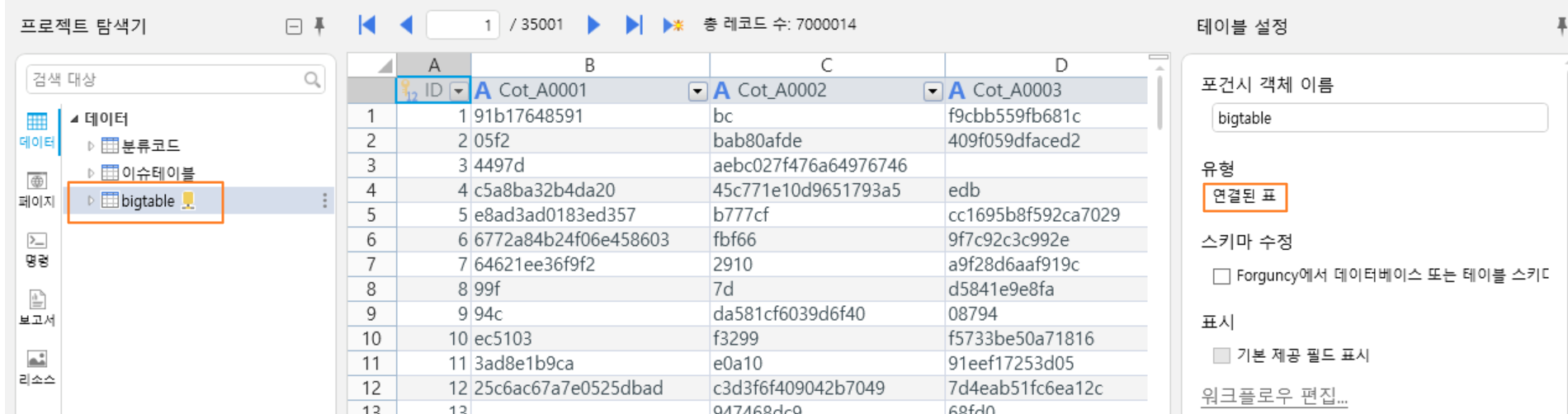
Task: Select column A header
Action: (434, 65)
